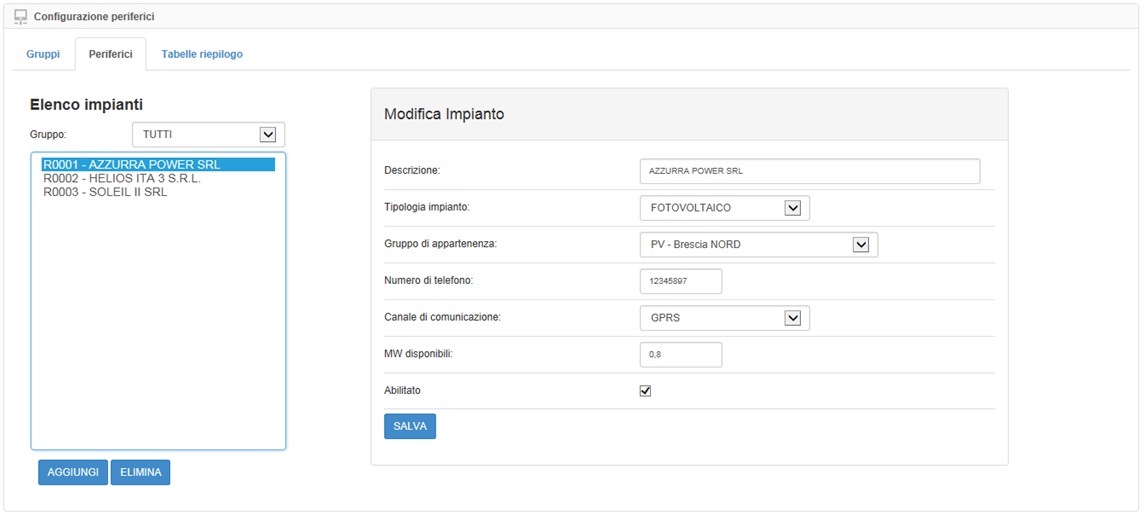Viewport: 1144px width, 516px height.
Task: Click the arrow on the FOTOVOLTAICO combo box
Action: pyautogui.click(x=793, y=208)
